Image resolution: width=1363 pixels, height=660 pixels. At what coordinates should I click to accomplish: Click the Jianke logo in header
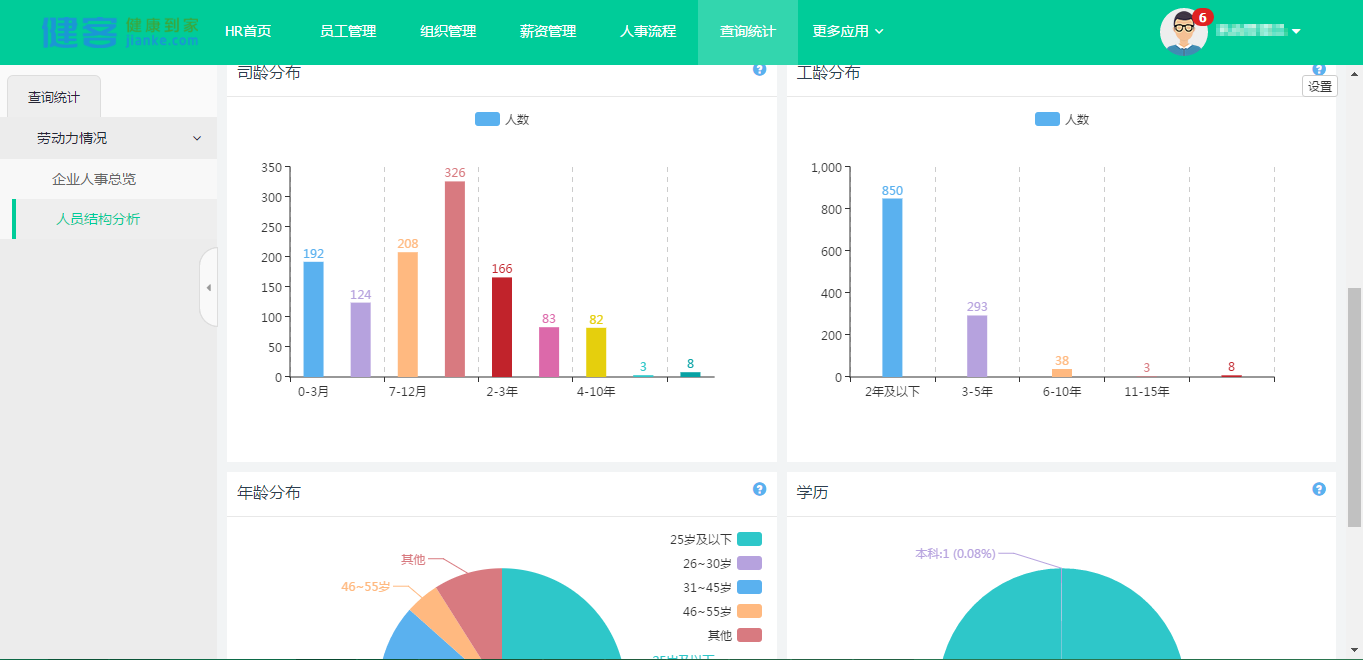120,32
